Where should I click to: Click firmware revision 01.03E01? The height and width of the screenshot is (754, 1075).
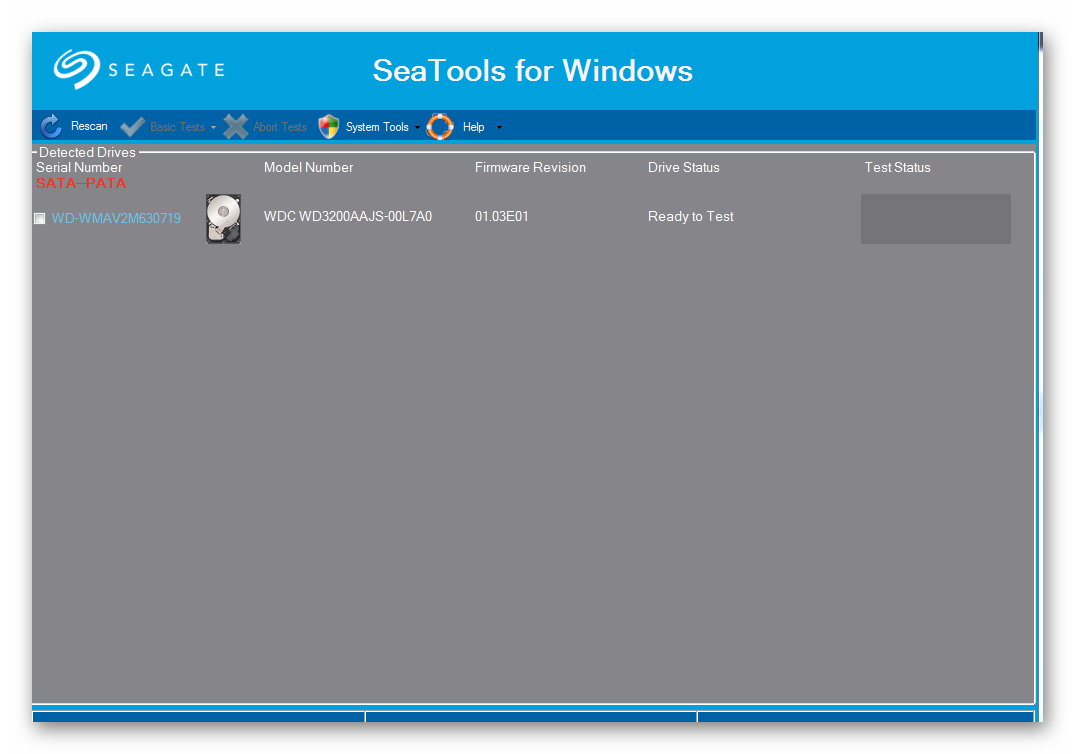[501, 217]
